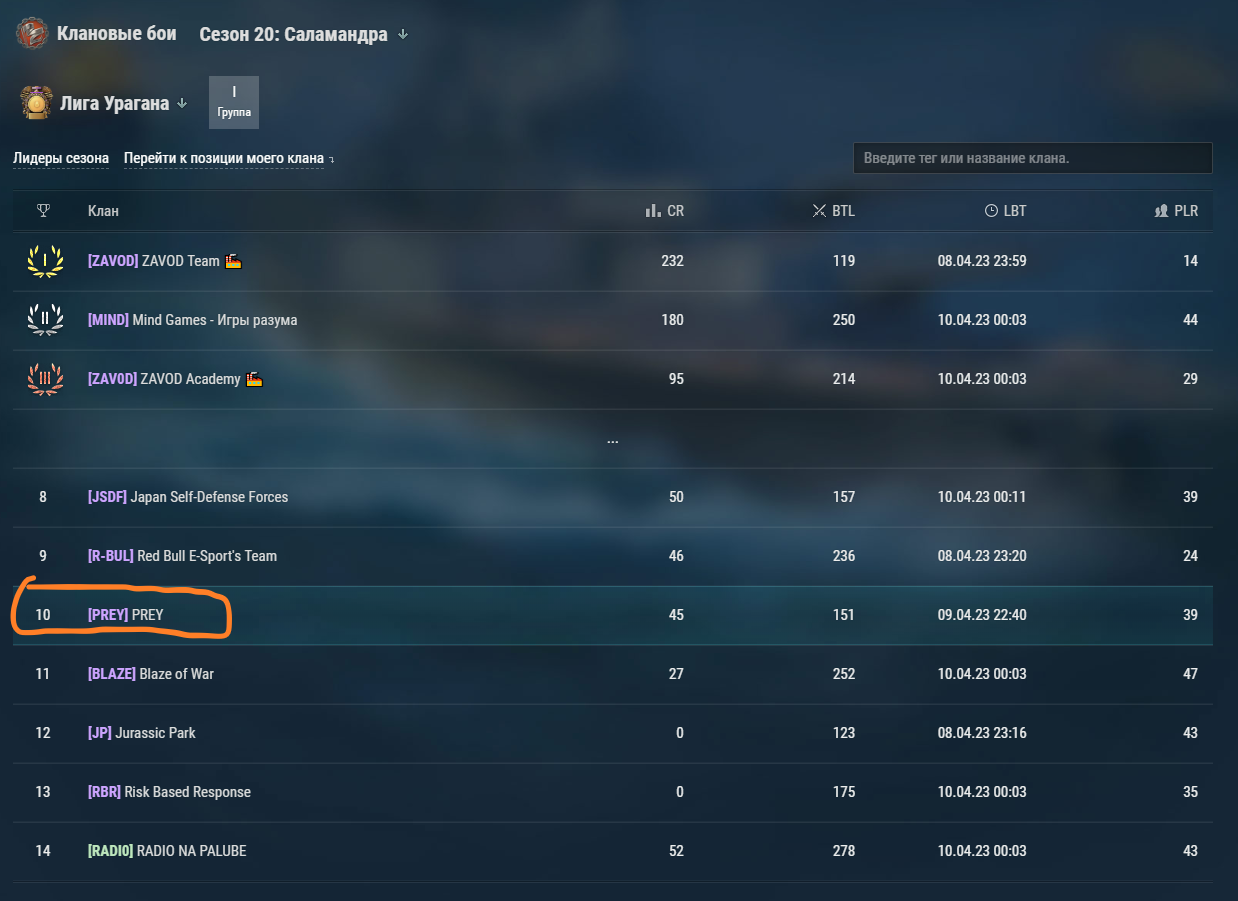Sort by LBT last battle time column
The height and width of the screenshot is (901, 1238).
(x=1005, y=211)
